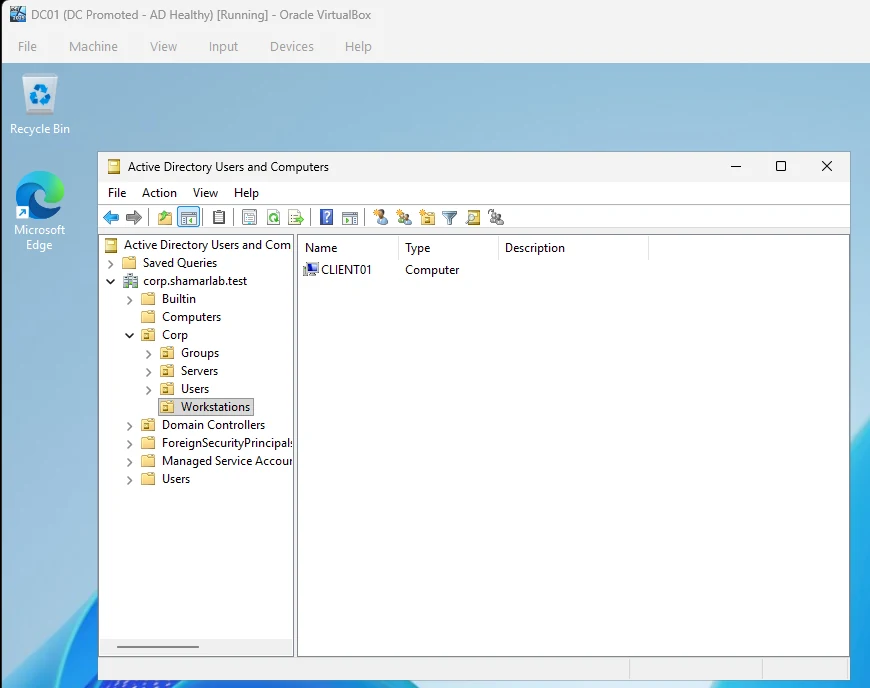Screen dimensions: 870x688
Task: Click the Refresh toolbar icon
Action: [273, 217]
